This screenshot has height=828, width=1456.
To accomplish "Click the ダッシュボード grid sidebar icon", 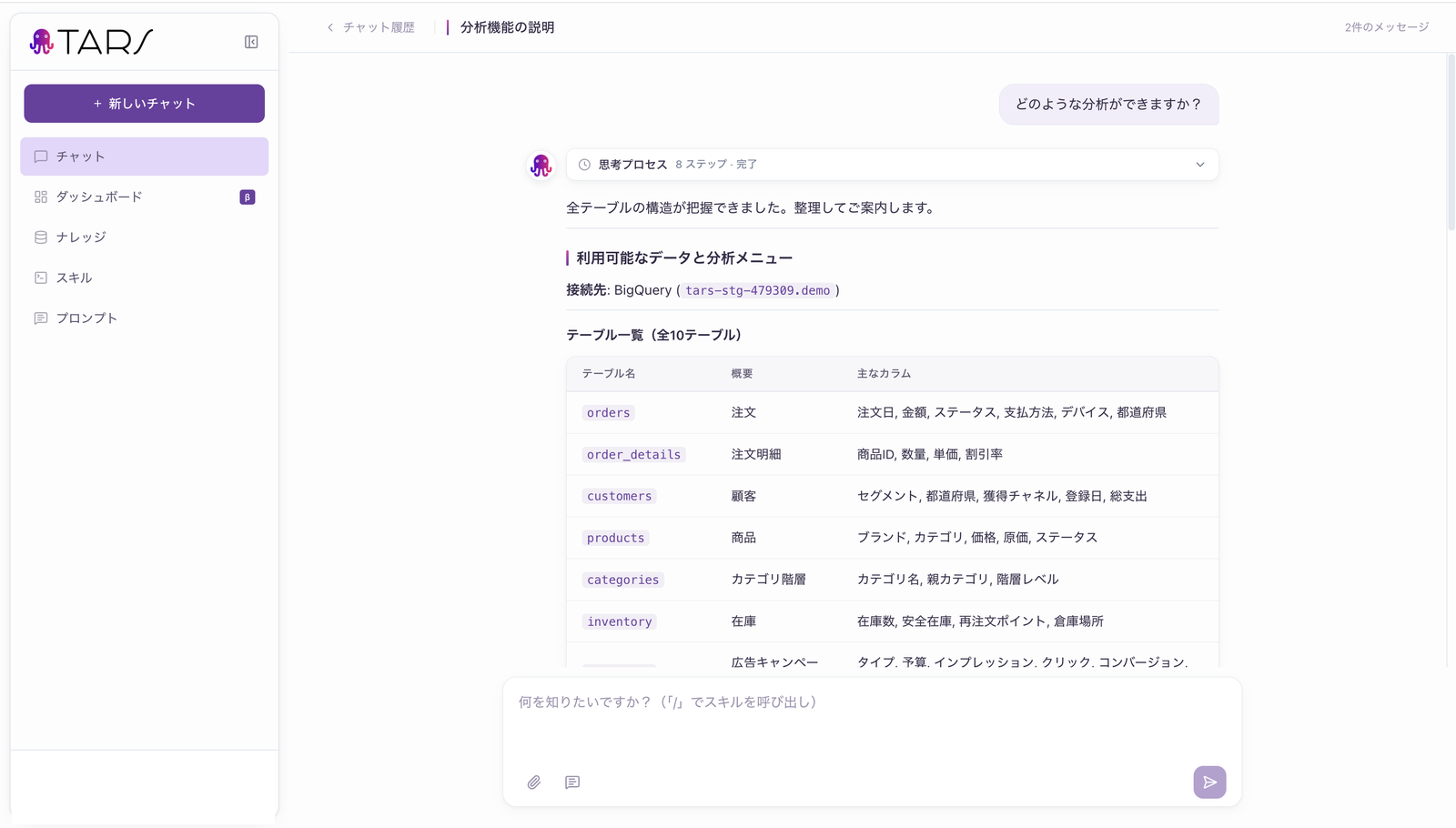I will point(41,197).
